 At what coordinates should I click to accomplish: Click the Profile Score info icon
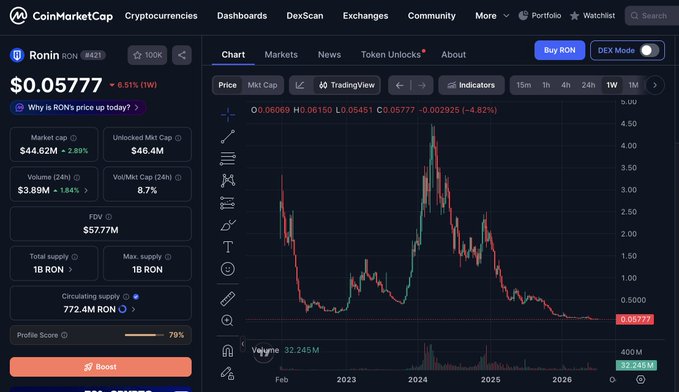point(64,335)
